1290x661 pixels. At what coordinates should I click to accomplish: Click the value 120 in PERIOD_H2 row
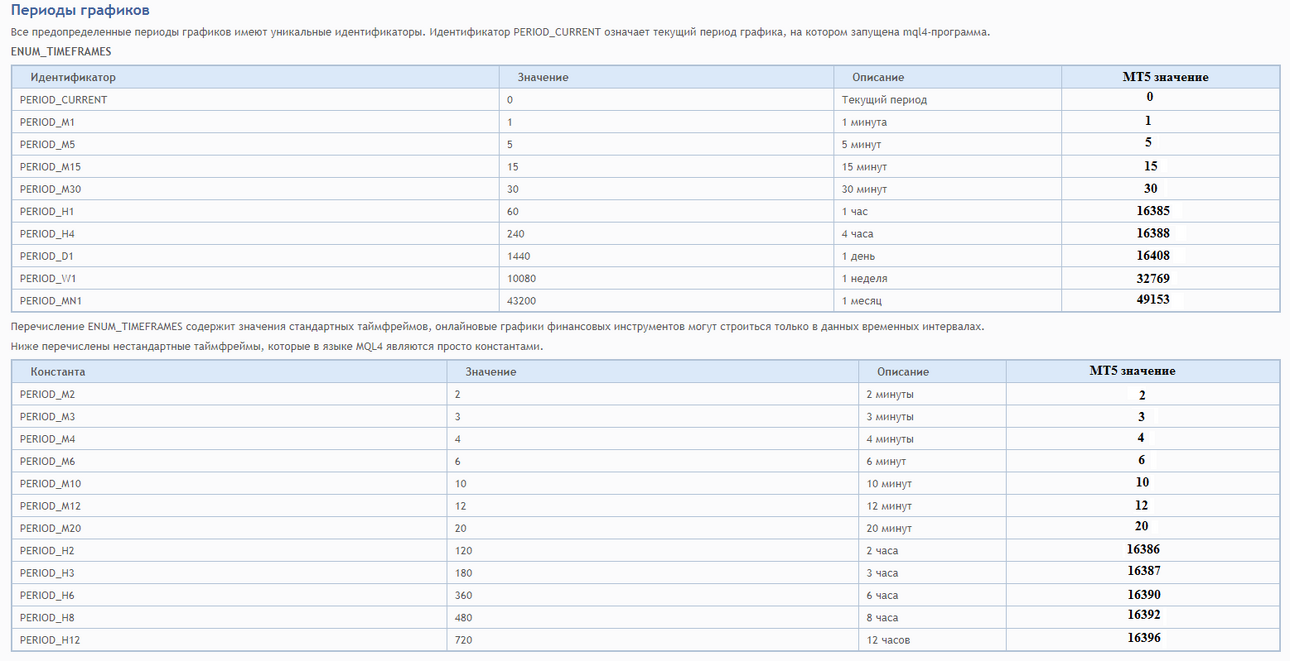(463, 551)
